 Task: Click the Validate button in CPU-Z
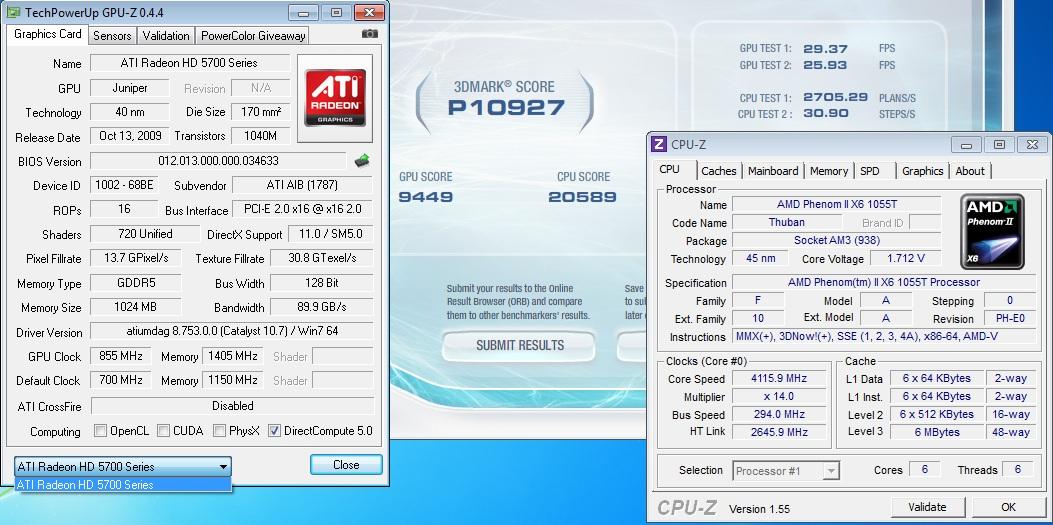click(x=927, y=507)
